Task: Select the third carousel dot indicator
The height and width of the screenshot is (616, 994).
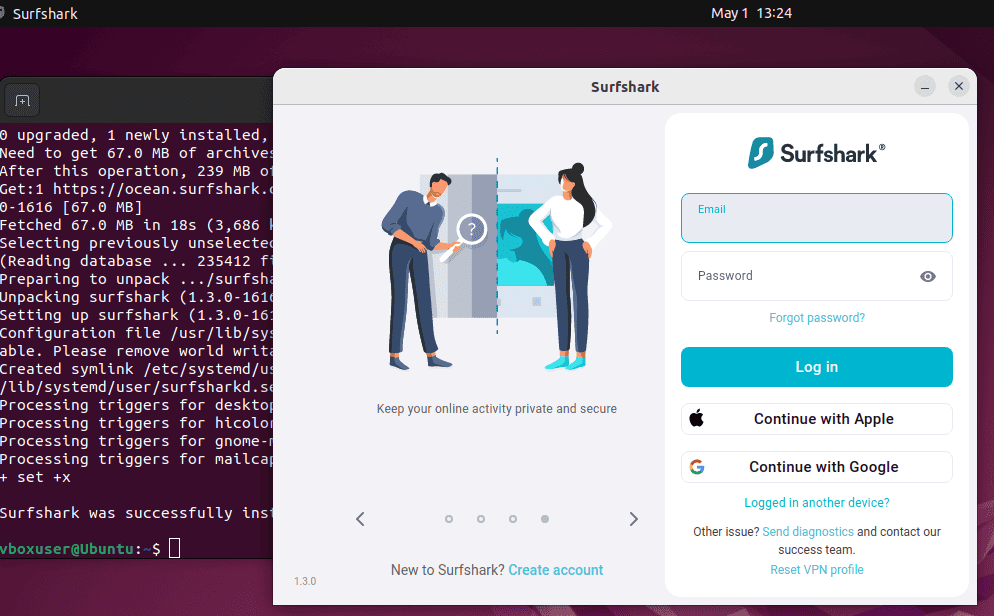Action: click(x=513, y=519)
